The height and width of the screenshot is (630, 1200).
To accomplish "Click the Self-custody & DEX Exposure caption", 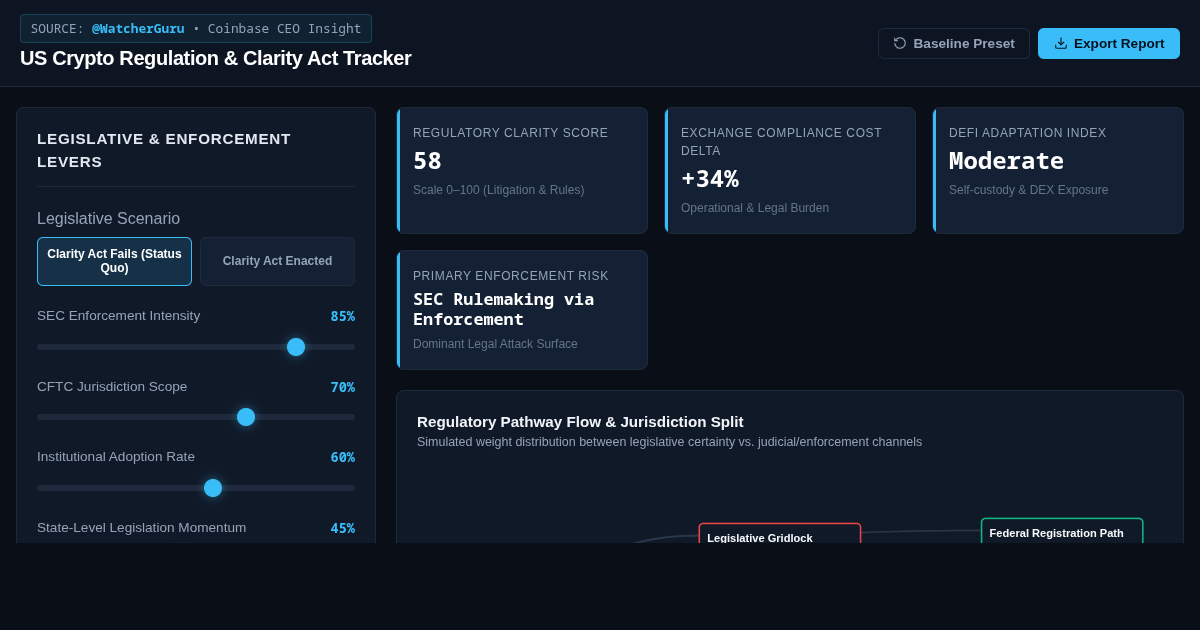I will point(1028,190).
